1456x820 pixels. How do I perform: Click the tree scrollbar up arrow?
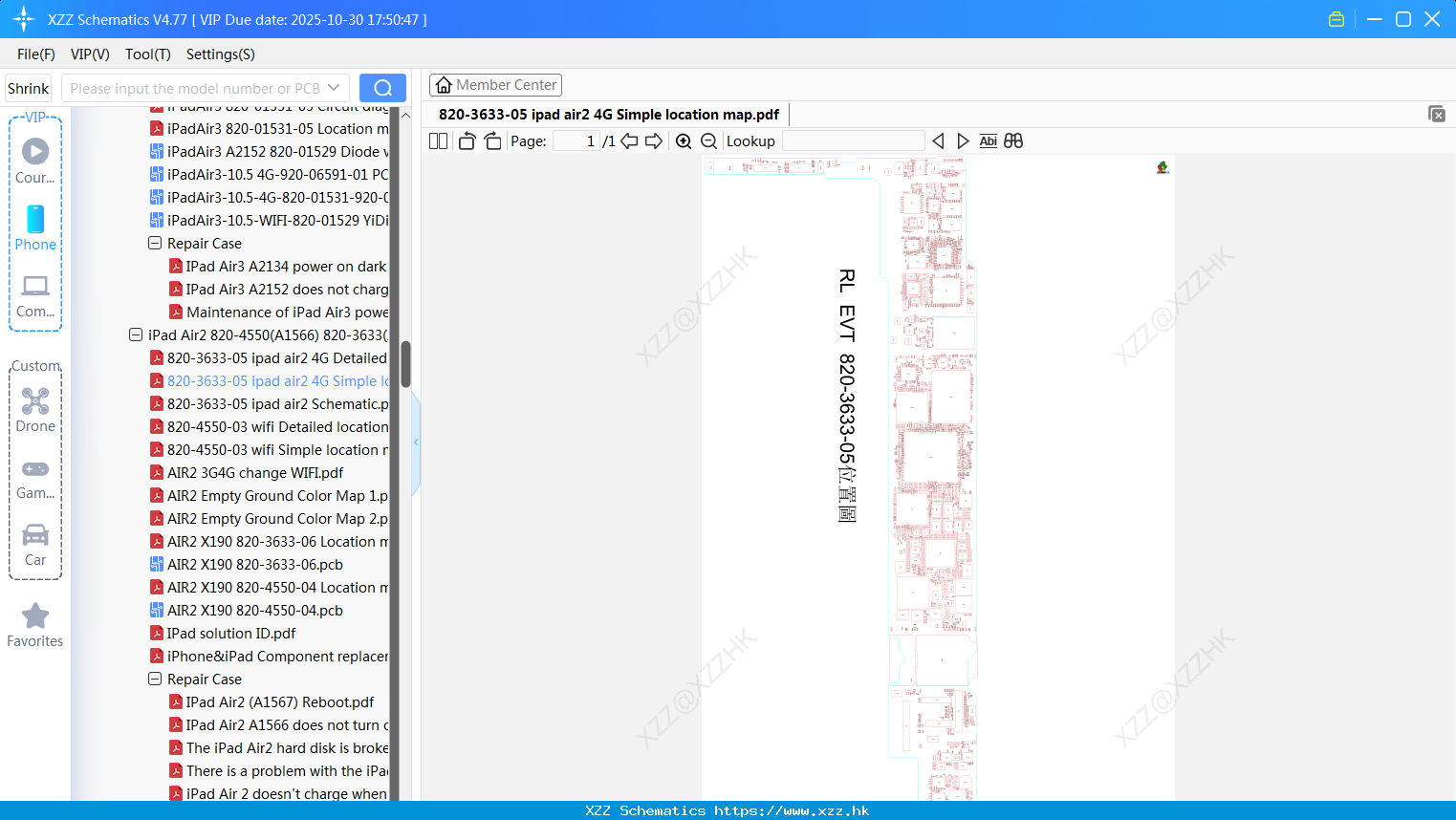[x=405, y=115]
